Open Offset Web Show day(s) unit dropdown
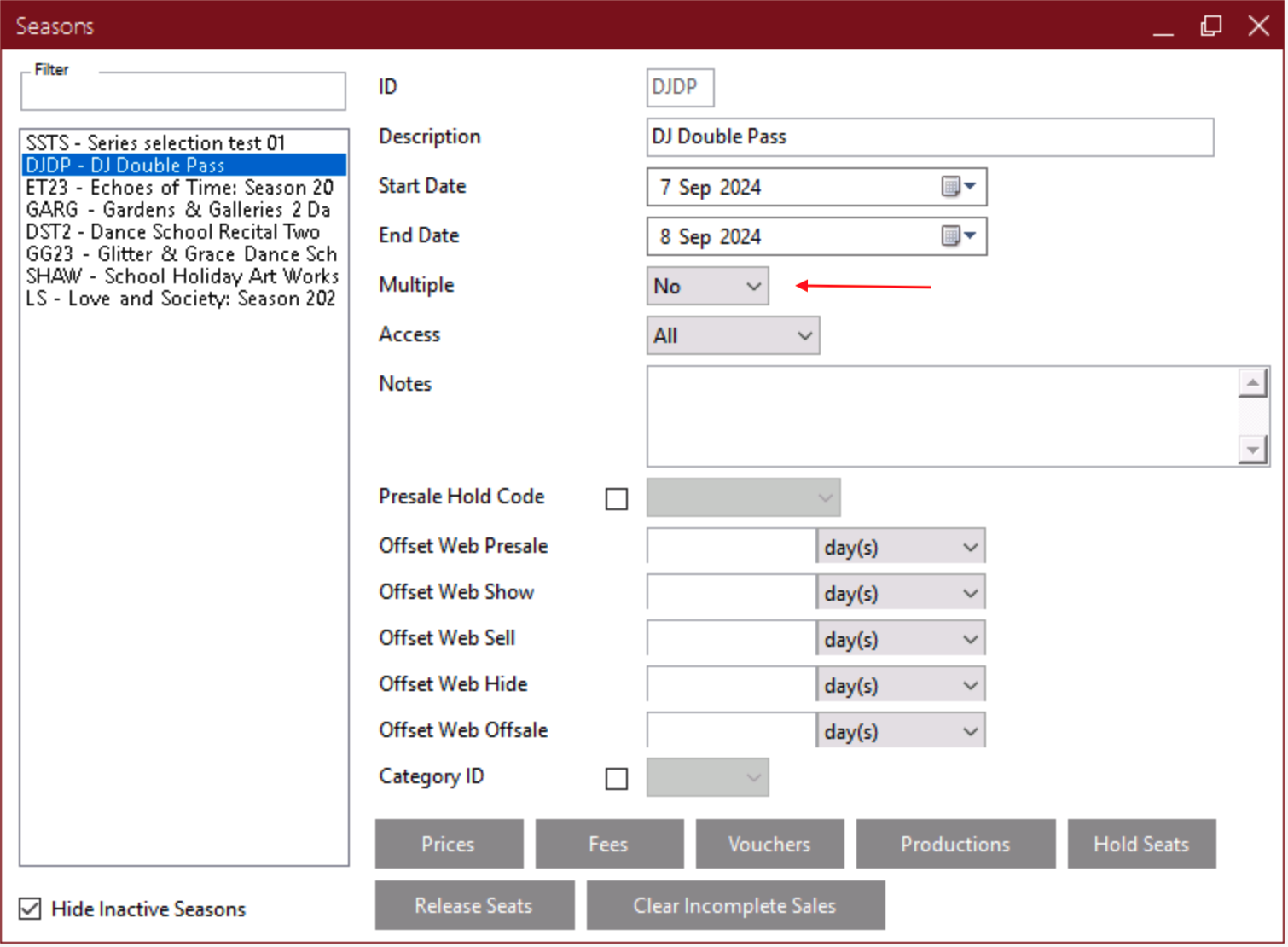Viewport: 1288px width, 947px height. coord(901,593)
